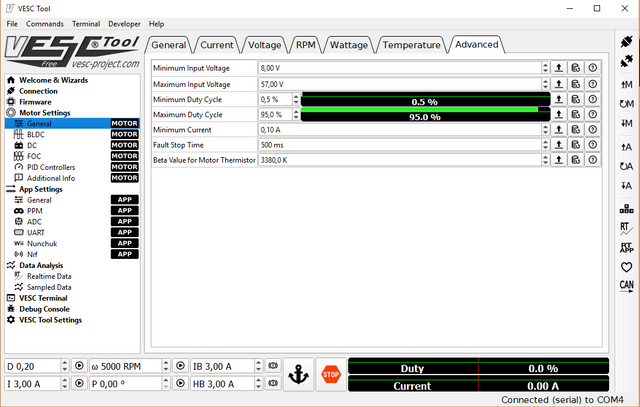The width and height of the screenshot is (640, 407).
Task: Adjust D 0,20 duty spinner arrows
Action: tap(64, 366)
